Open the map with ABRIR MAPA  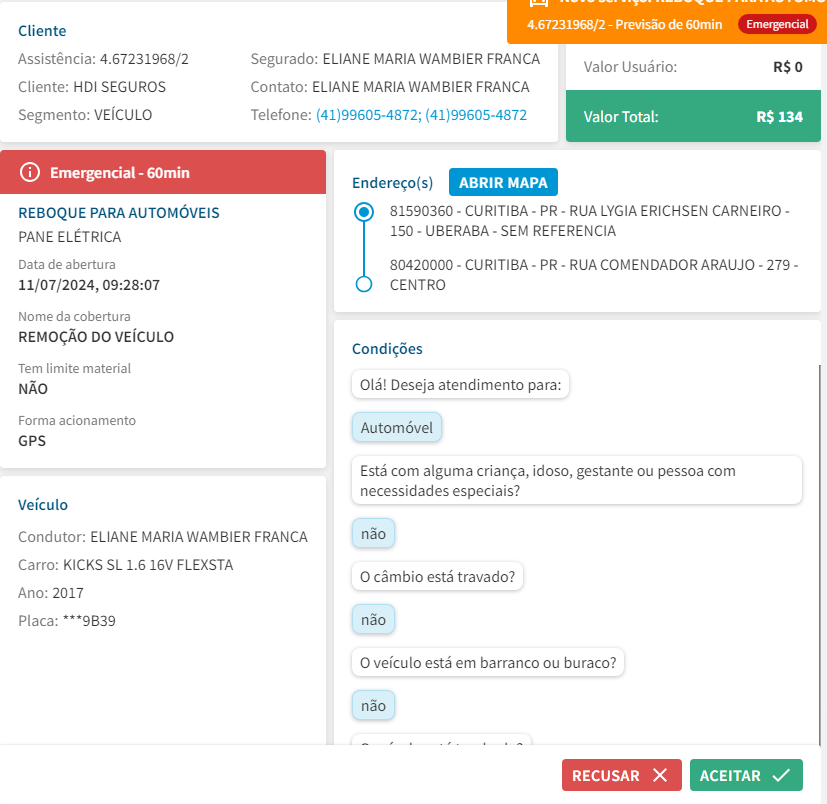point(503,182)
